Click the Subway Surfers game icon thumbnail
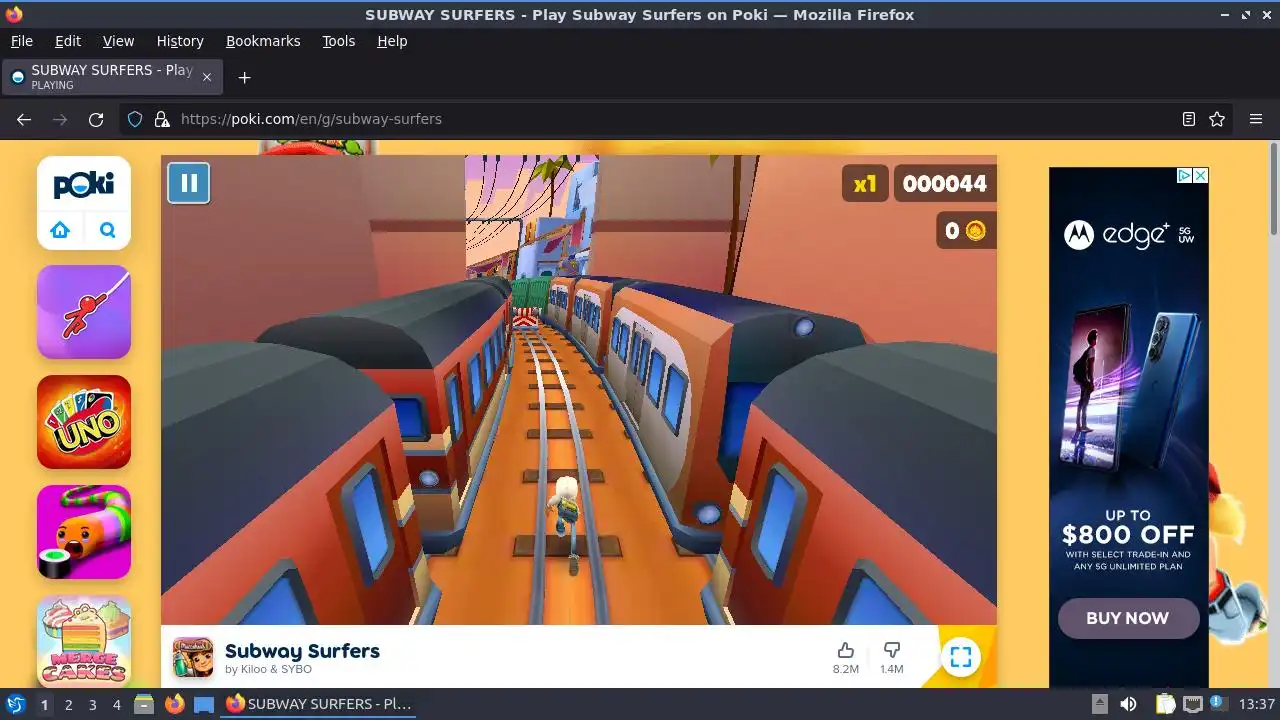Viewport: 1280px width, 720px height. click(x=193, y=657)
